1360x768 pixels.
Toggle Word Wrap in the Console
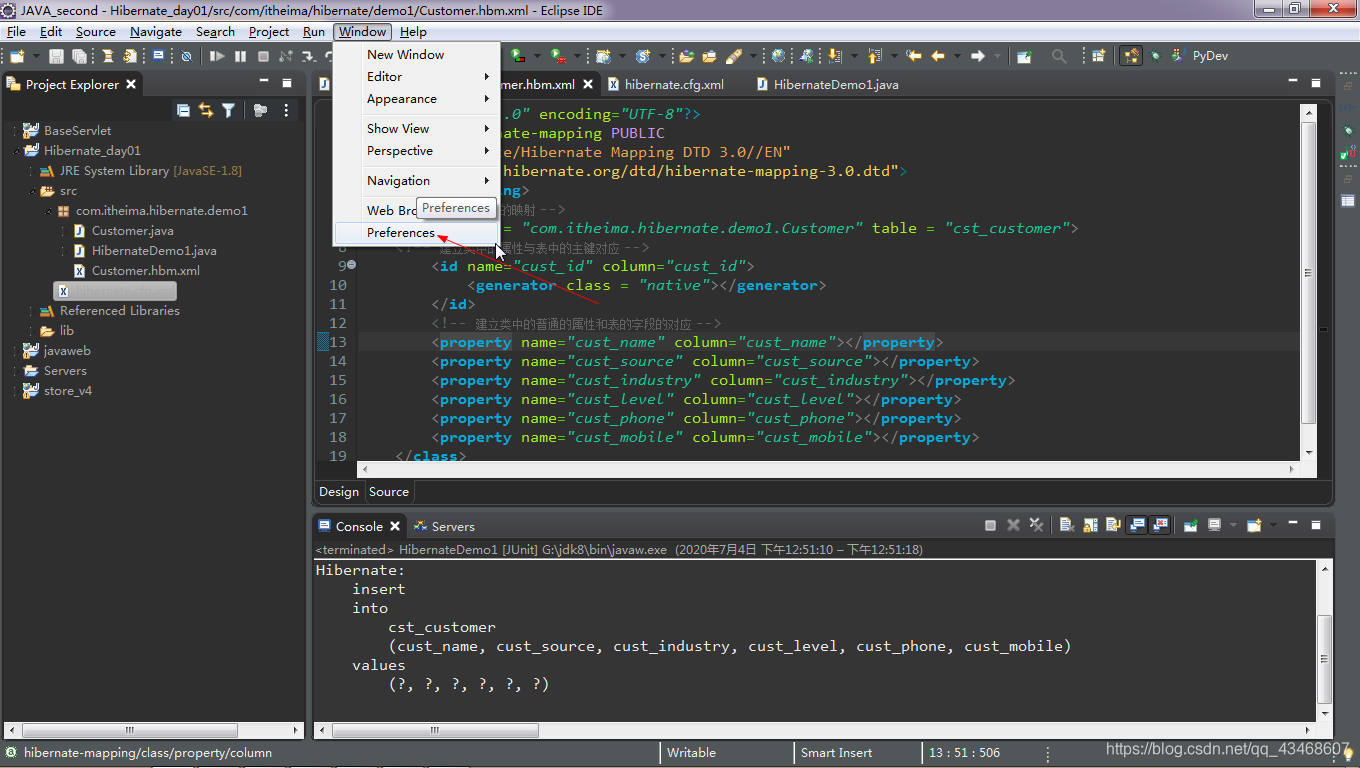point(1113,525)
